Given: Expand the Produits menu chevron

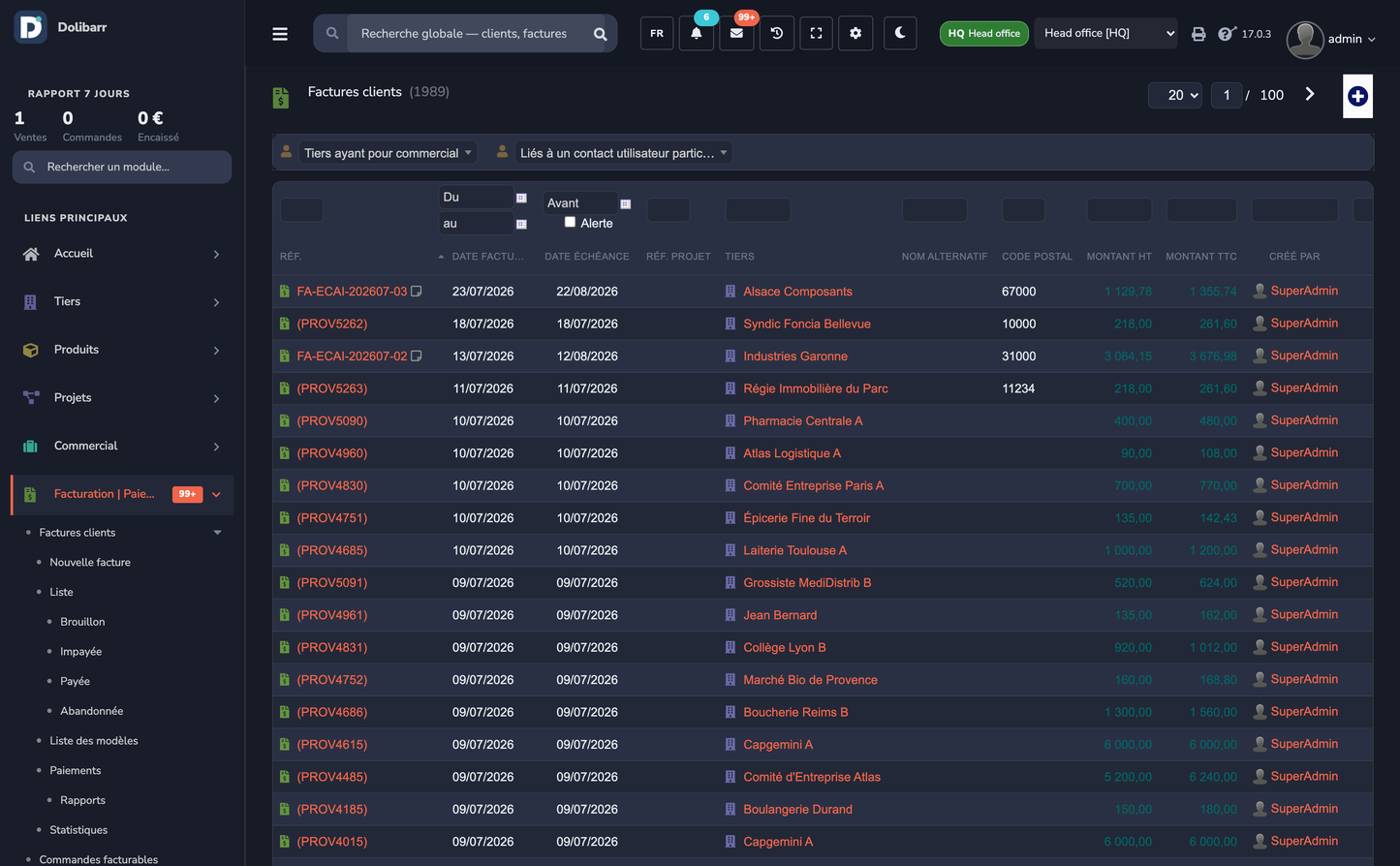Looking at the screenshot, I should (216, 350).
